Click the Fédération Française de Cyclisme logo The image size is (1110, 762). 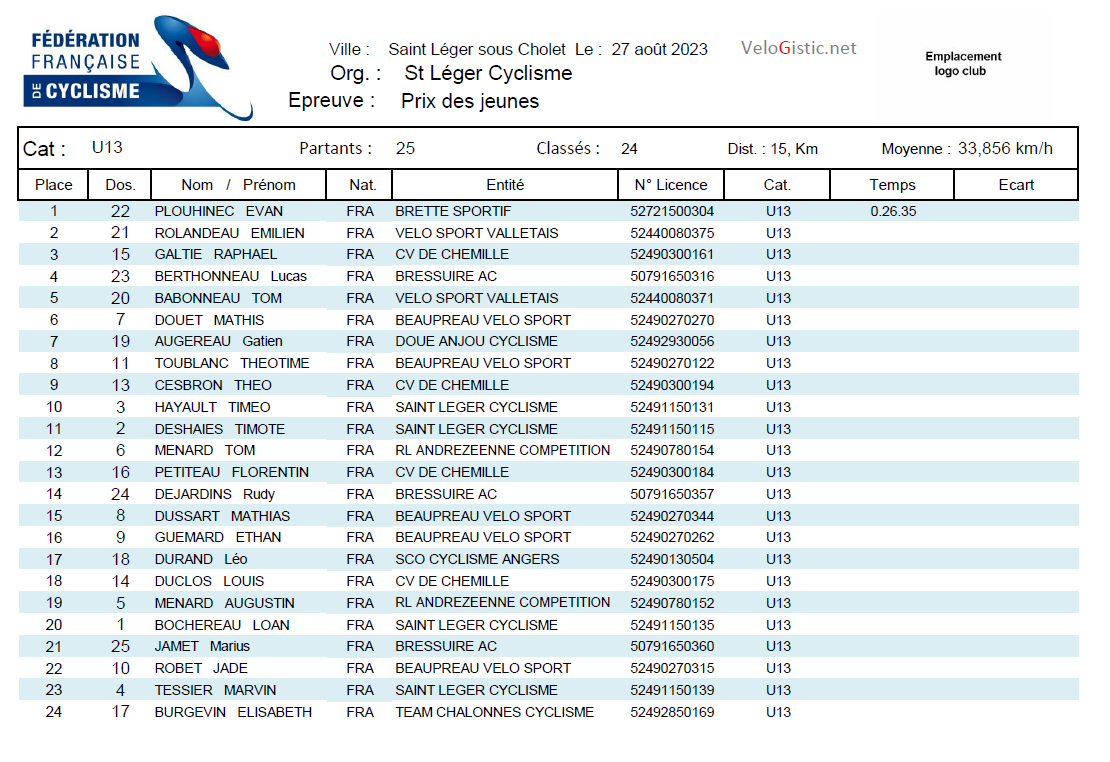(138, 67)
